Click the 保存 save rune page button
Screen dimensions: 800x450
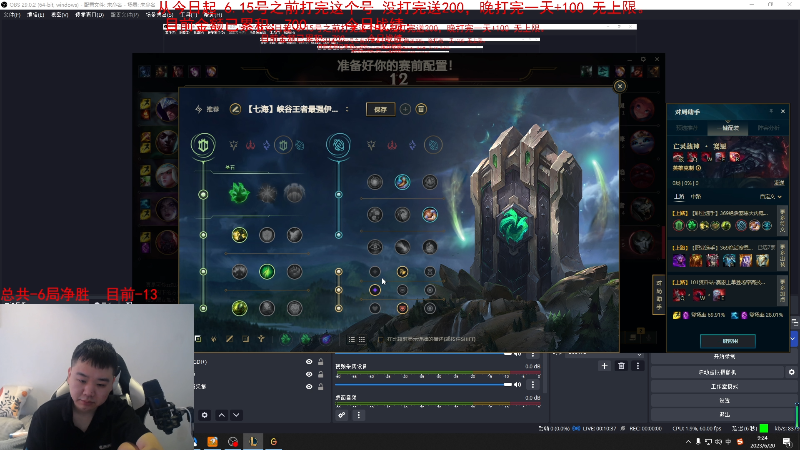[381, 109]
